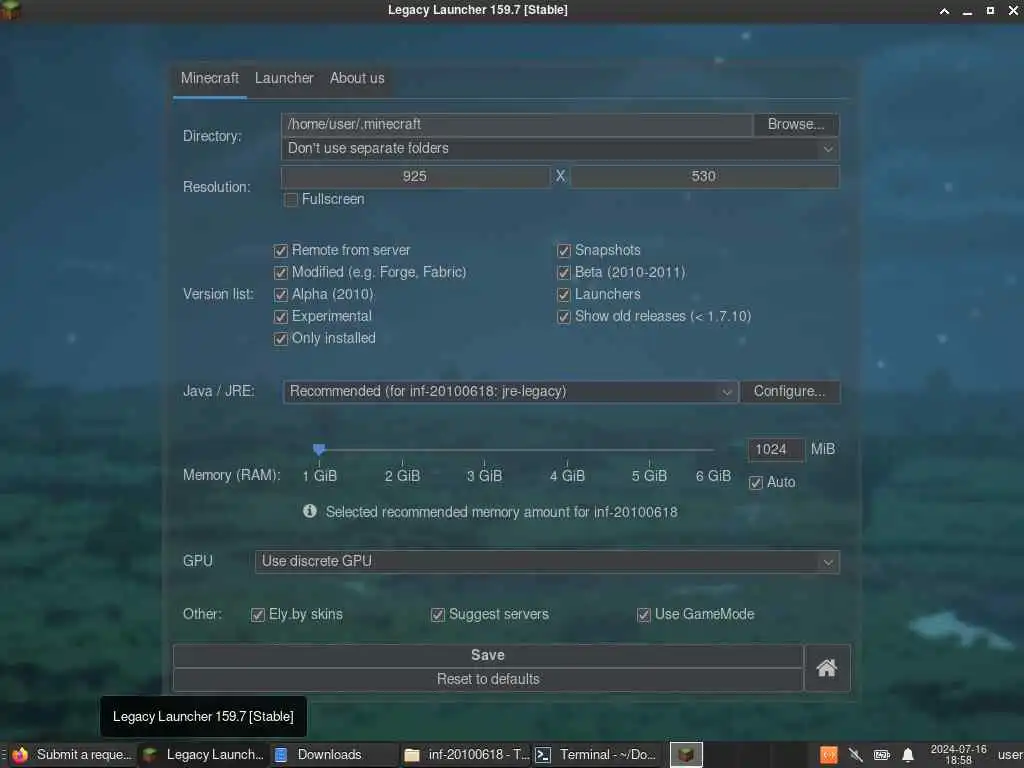Switch to Terminal taskbar item
Screen dimensions: 1024x768
597,755
